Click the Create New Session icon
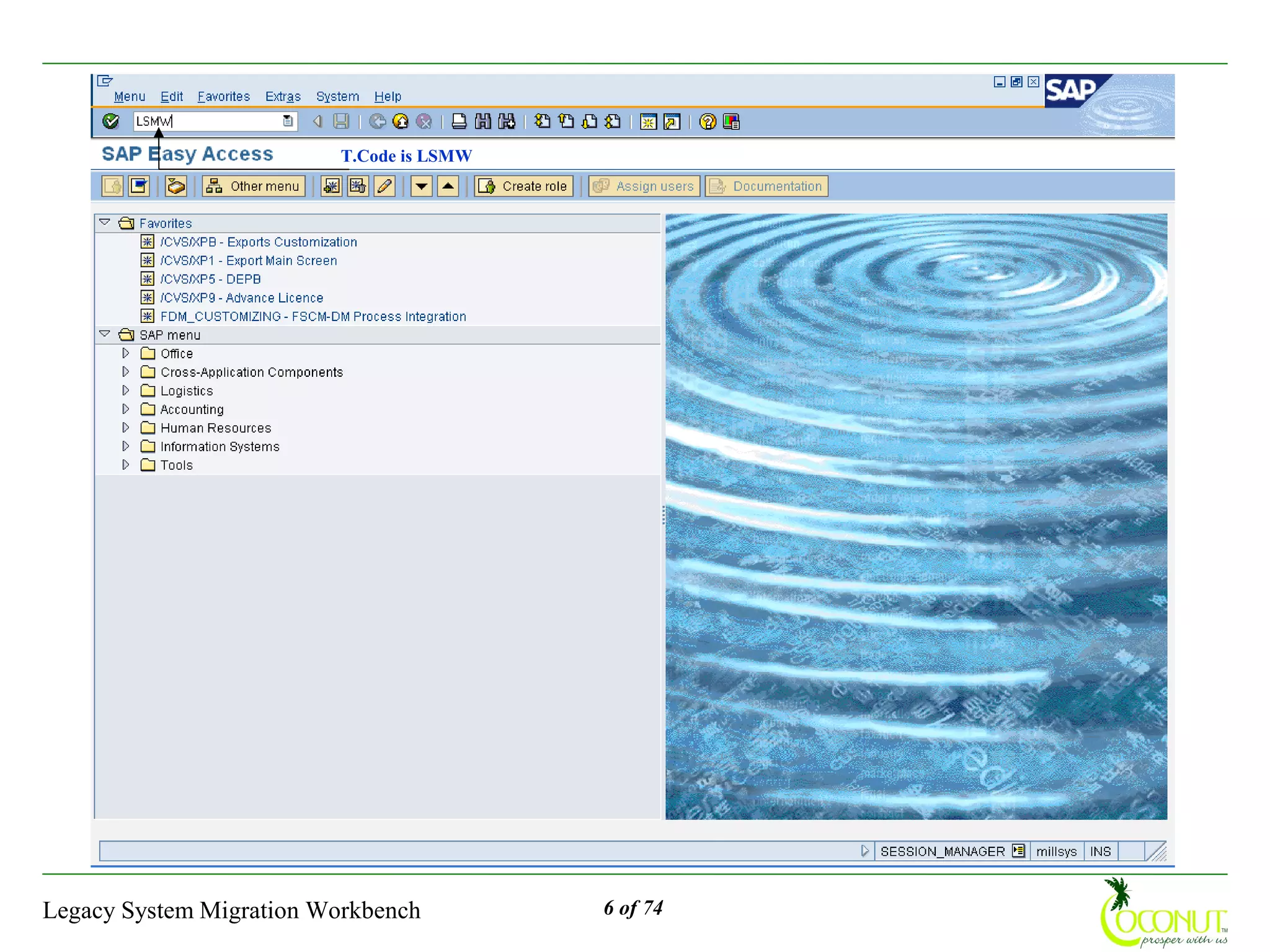 (648, 121)
